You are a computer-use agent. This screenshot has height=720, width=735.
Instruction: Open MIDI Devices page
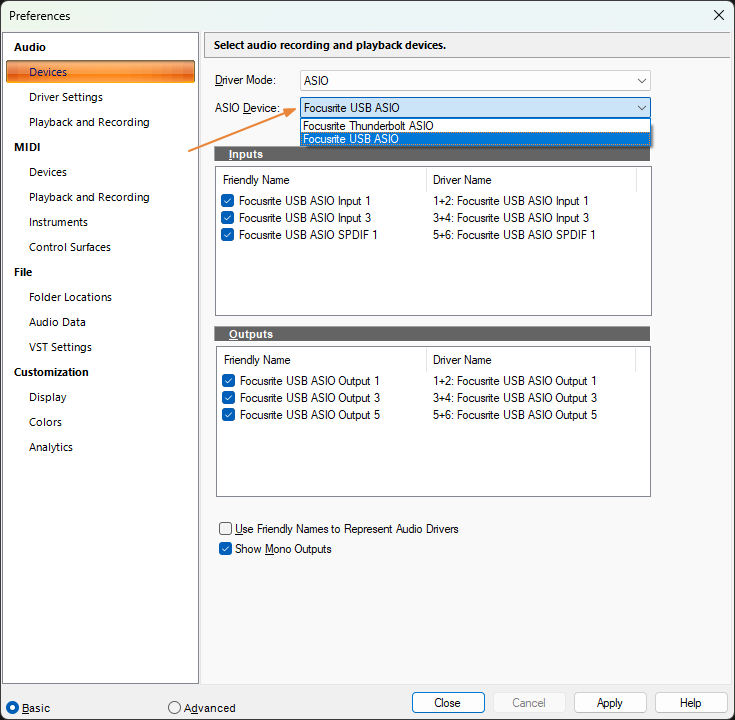coord(48,172)
